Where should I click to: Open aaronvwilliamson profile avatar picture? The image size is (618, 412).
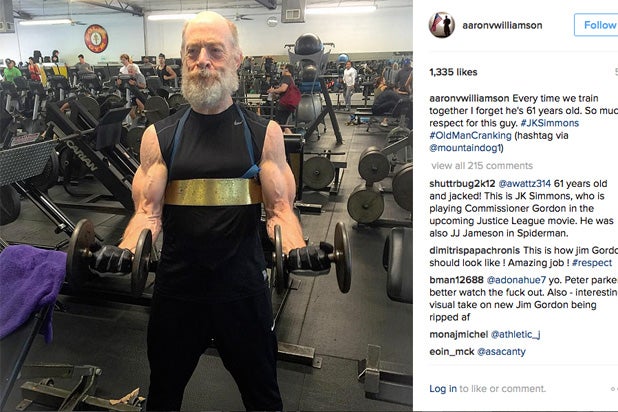click(x=441, y=25)
